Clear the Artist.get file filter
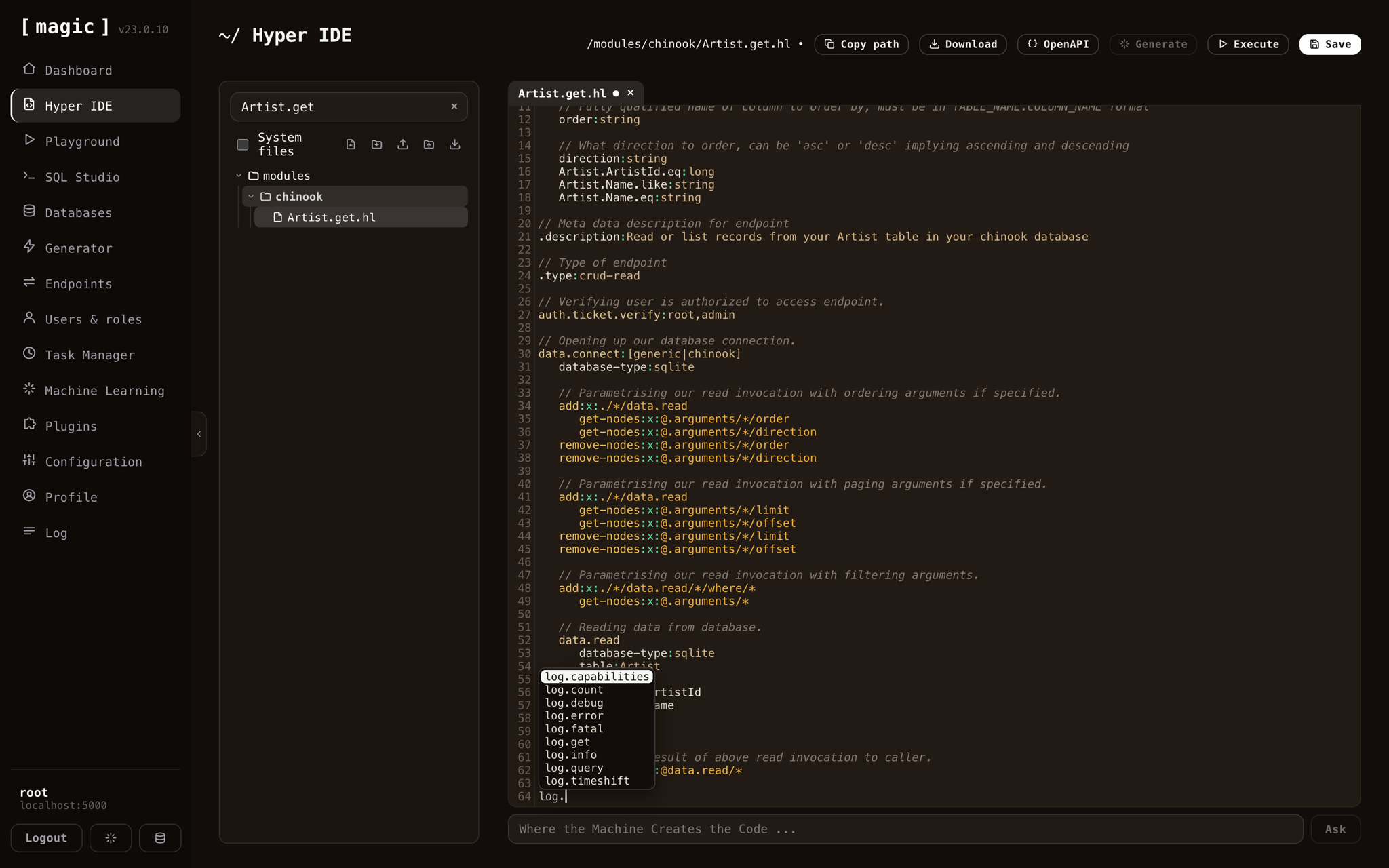This screenshot has height=868, width=1389. pyautogui.click(x=454, y=106)
